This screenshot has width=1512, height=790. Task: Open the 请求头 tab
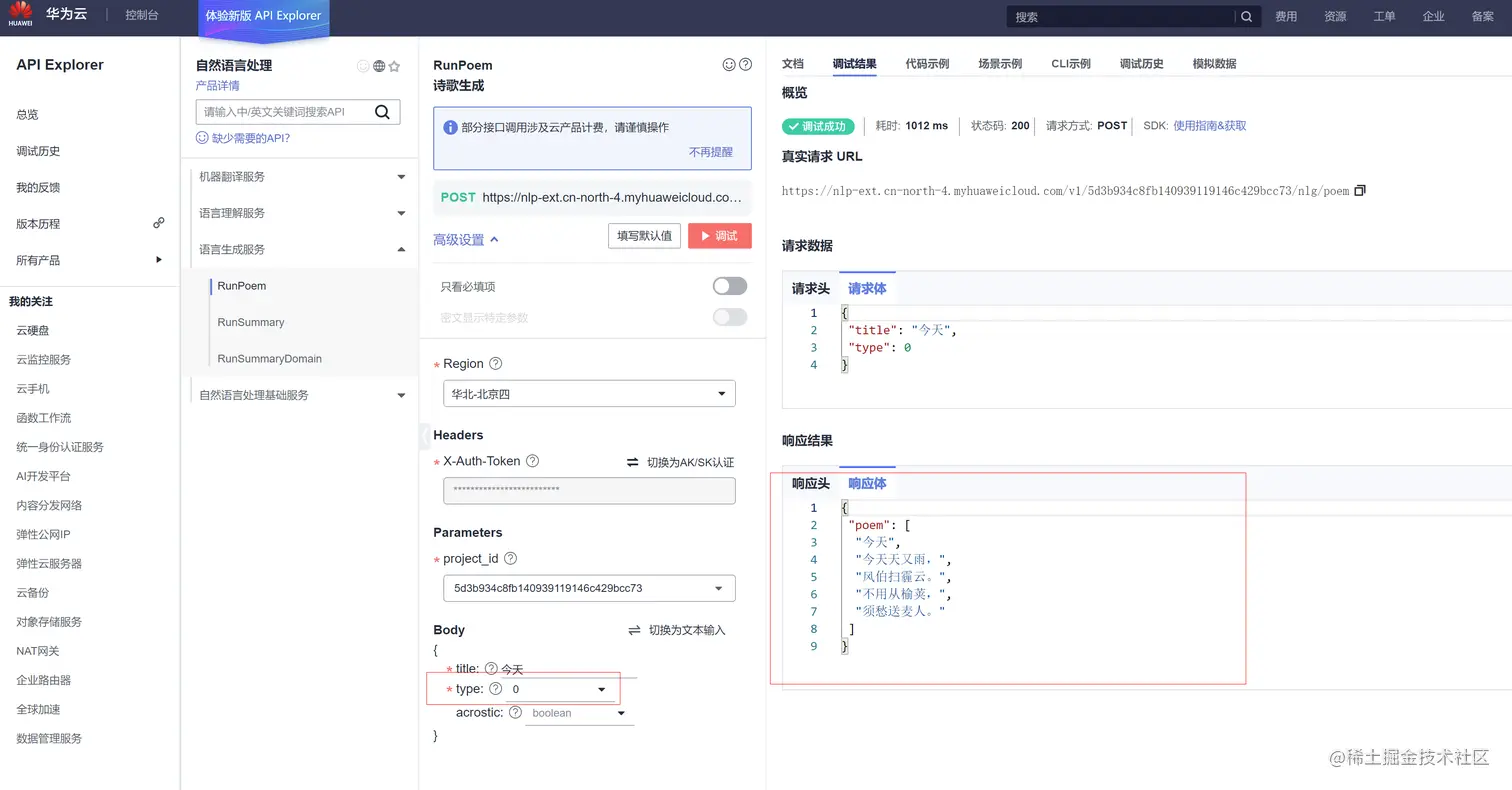click(811, 288)
